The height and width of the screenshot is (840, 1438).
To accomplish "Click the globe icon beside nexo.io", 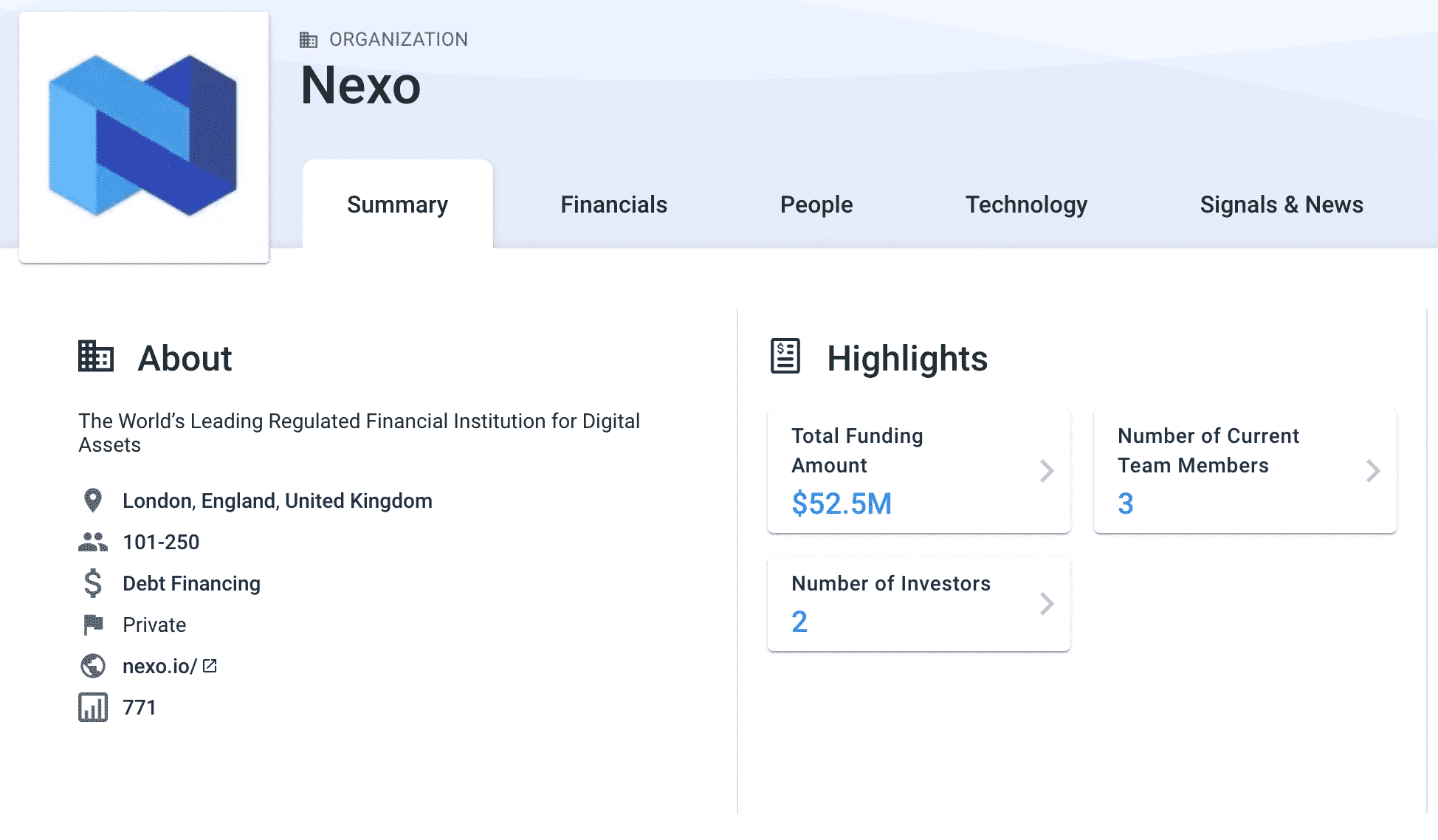I will [92, 666].
